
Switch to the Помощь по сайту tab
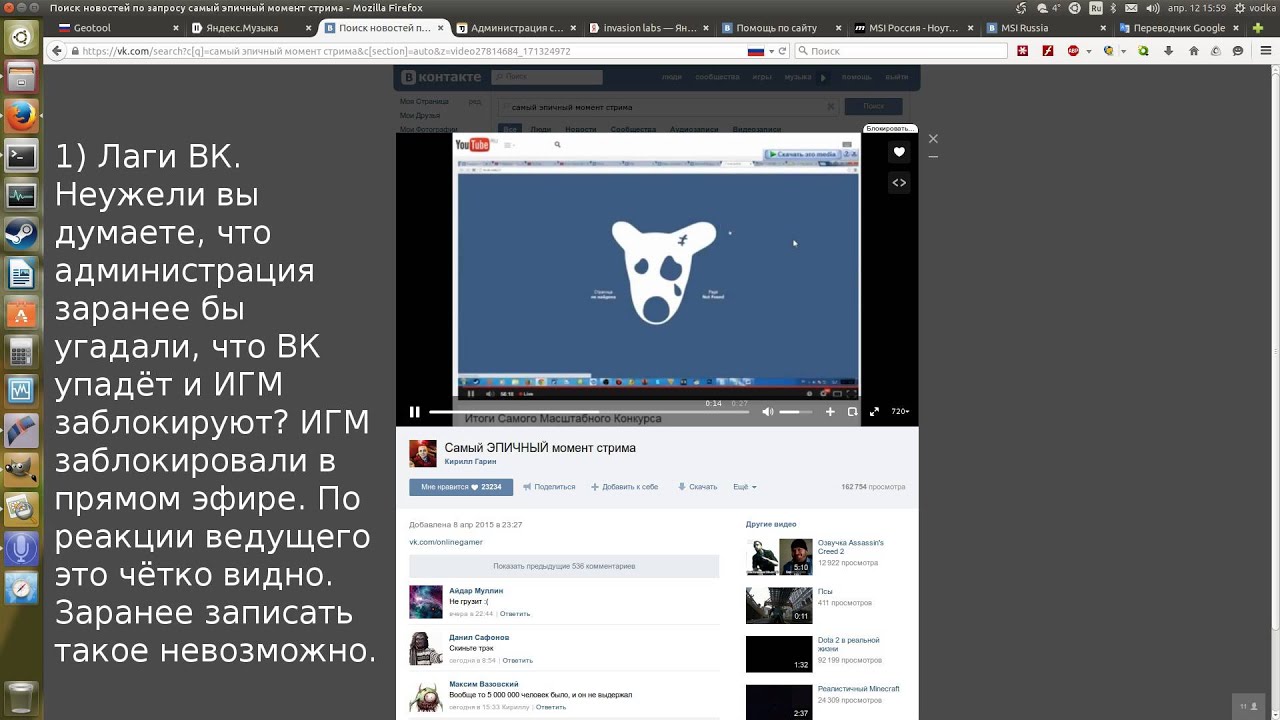[781, 28]
